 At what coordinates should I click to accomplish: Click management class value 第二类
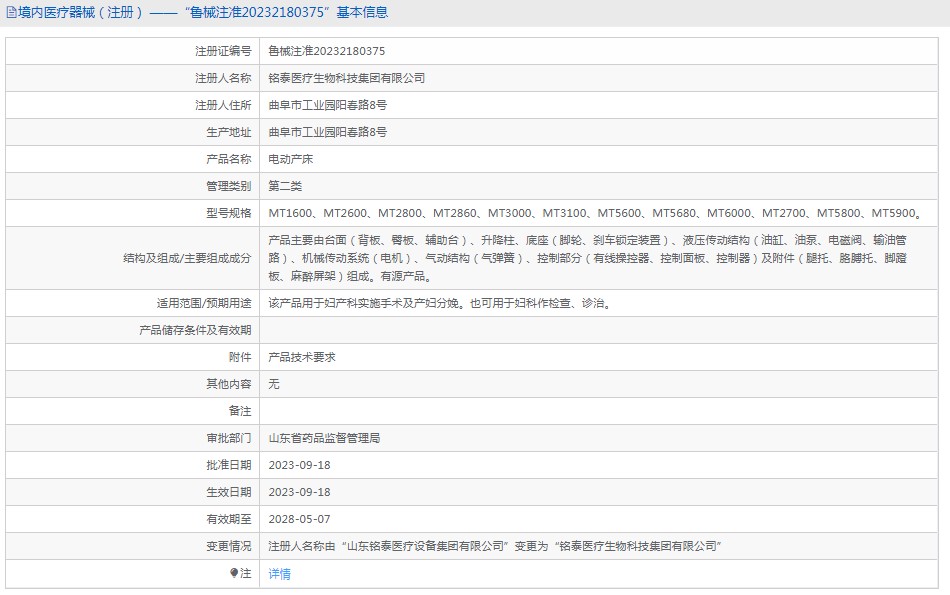[x=285, y=186]
